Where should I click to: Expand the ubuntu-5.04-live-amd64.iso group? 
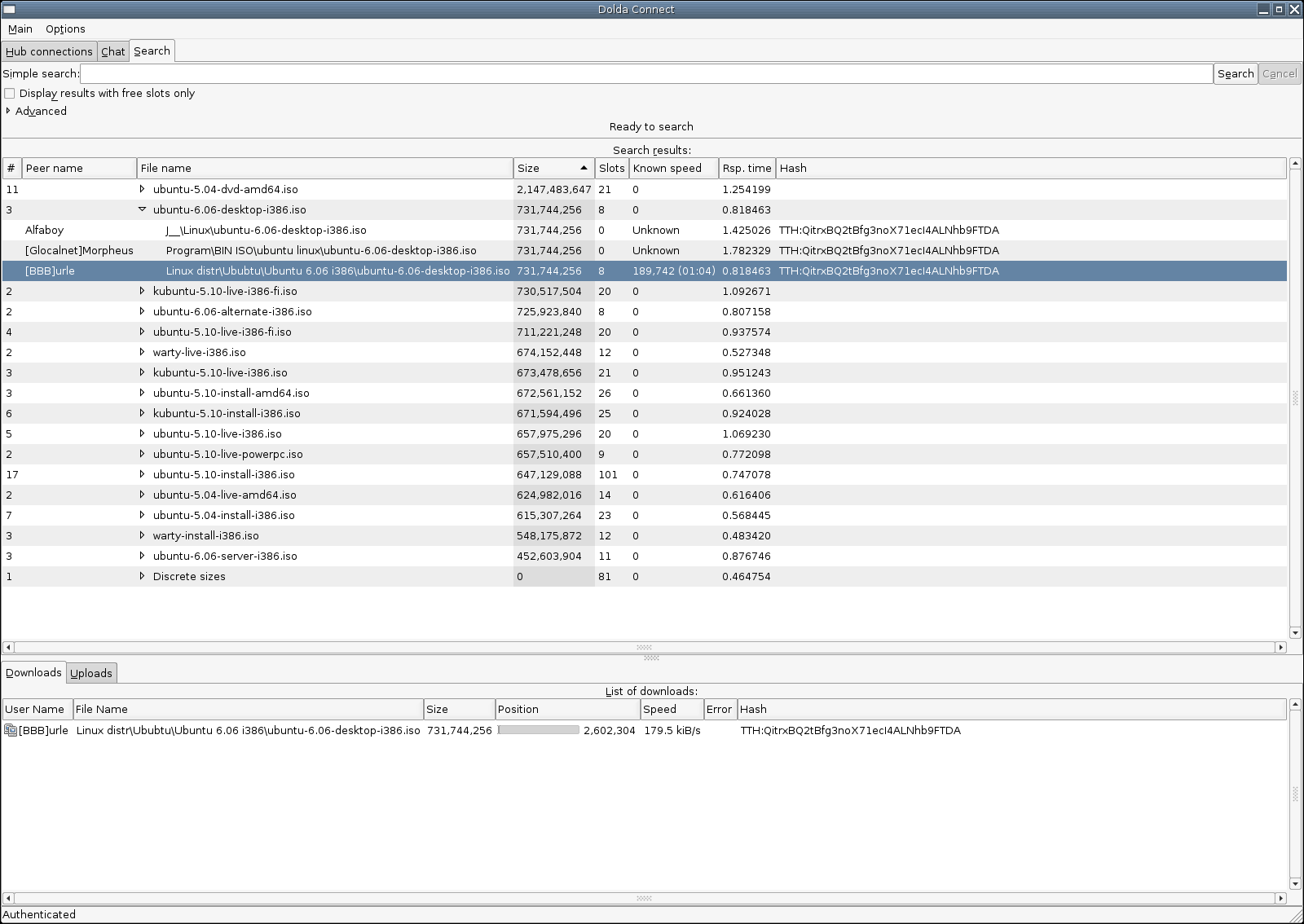pyautogui.click(x=142, y=495)
